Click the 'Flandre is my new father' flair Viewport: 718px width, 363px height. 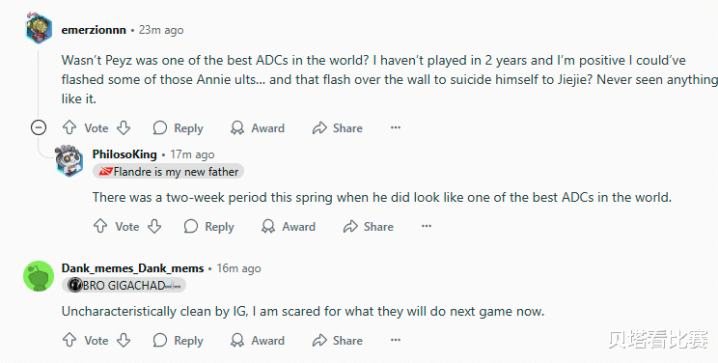[168, 172]
